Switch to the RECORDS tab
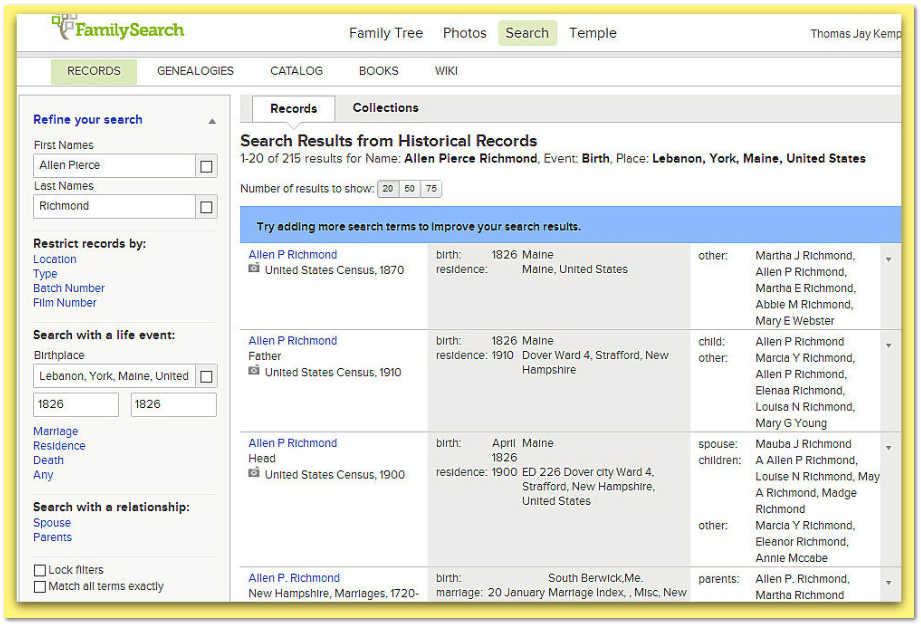Image resolution: width=921 pixels, height=625 pixels. point(94,71)
